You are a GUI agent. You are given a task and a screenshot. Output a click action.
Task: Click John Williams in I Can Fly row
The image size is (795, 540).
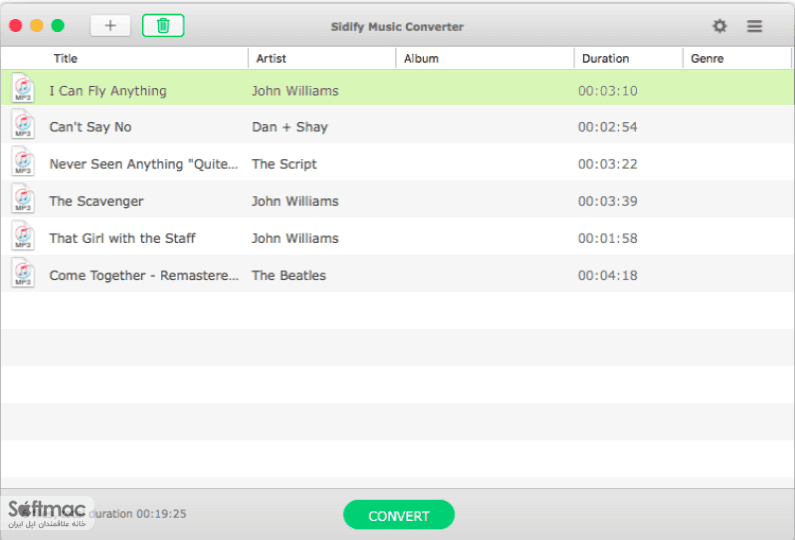click(295, 91)
